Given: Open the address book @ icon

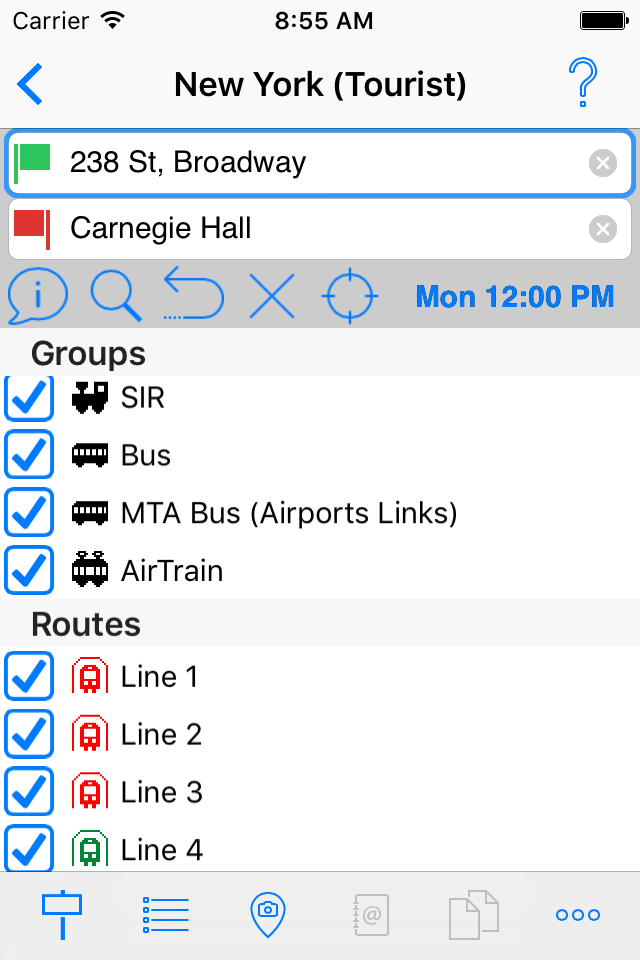Looking at the screenshot, I should 370,914.
